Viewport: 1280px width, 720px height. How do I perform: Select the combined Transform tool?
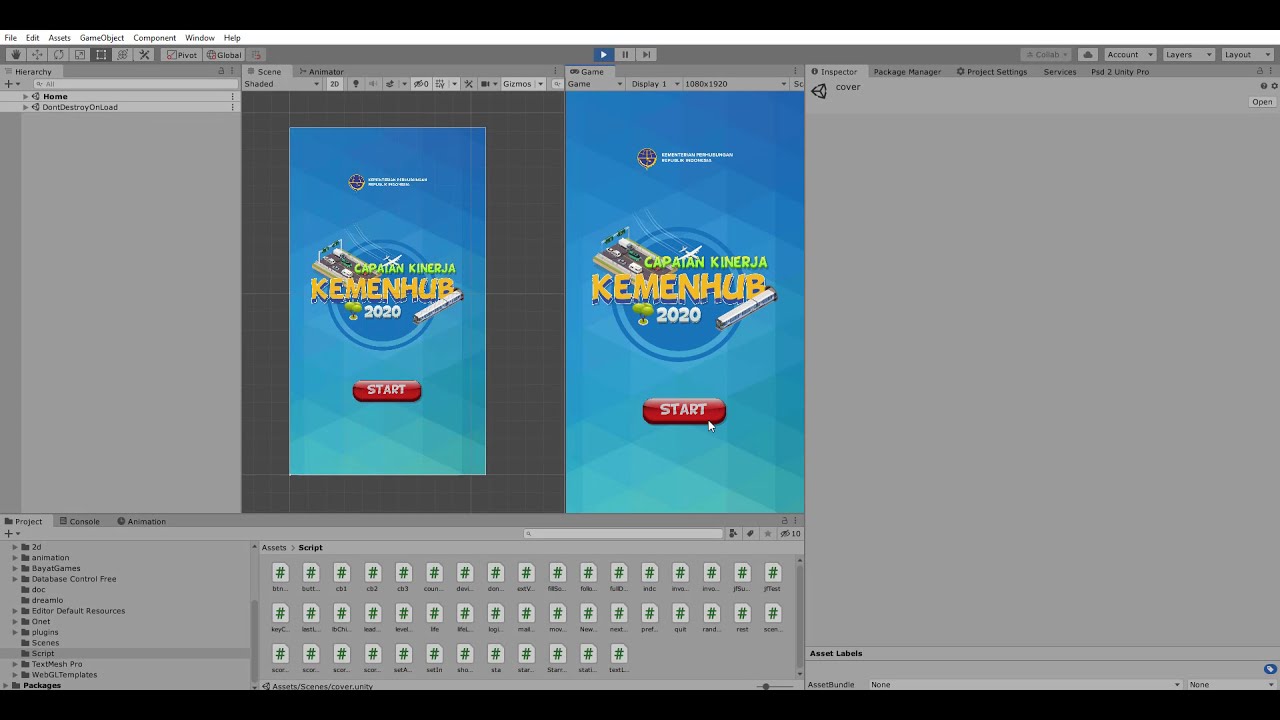click(x=122, y=55)
